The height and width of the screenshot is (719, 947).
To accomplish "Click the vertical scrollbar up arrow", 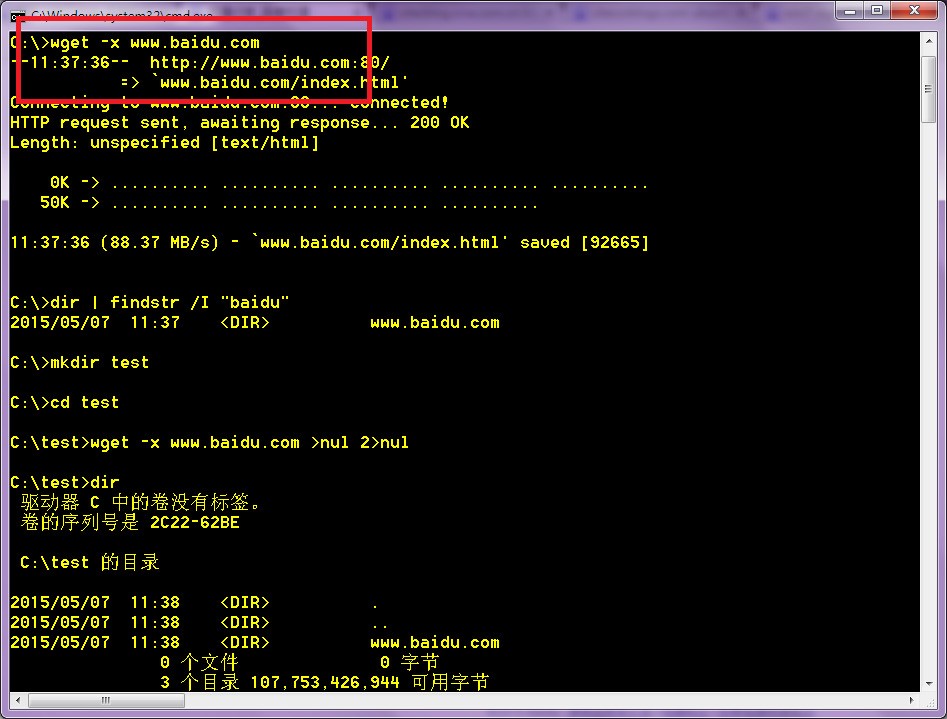I will [928, 41].
